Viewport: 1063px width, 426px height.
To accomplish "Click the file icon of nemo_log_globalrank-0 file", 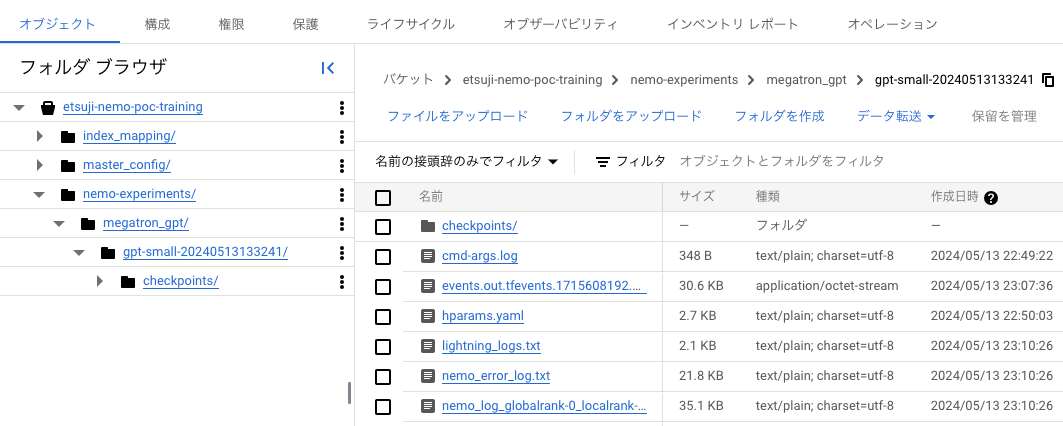I will click(x=428, y=406).
